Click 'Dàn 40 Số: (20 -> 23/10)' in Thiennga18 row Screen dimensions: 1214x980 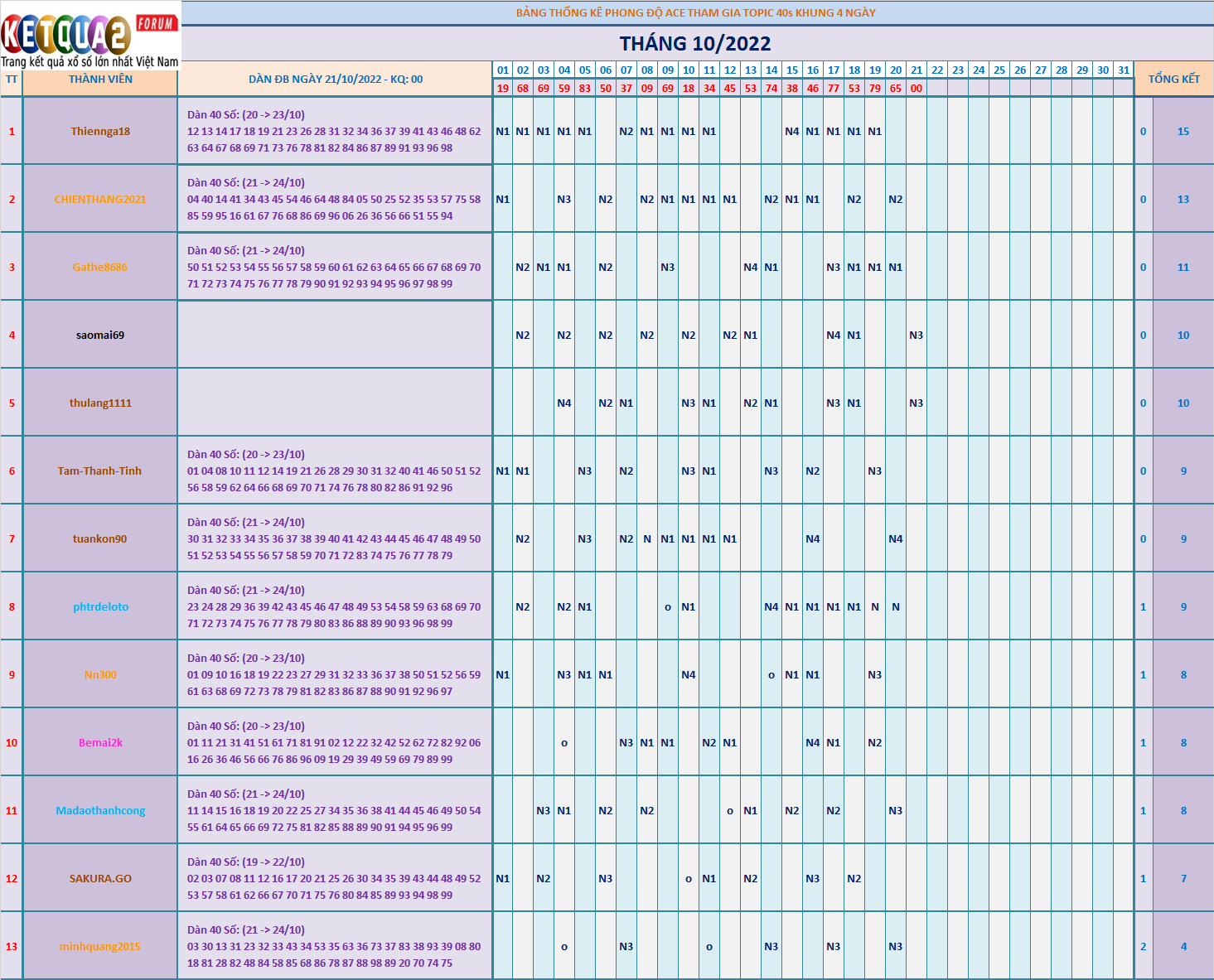click(x=246, y=114)
